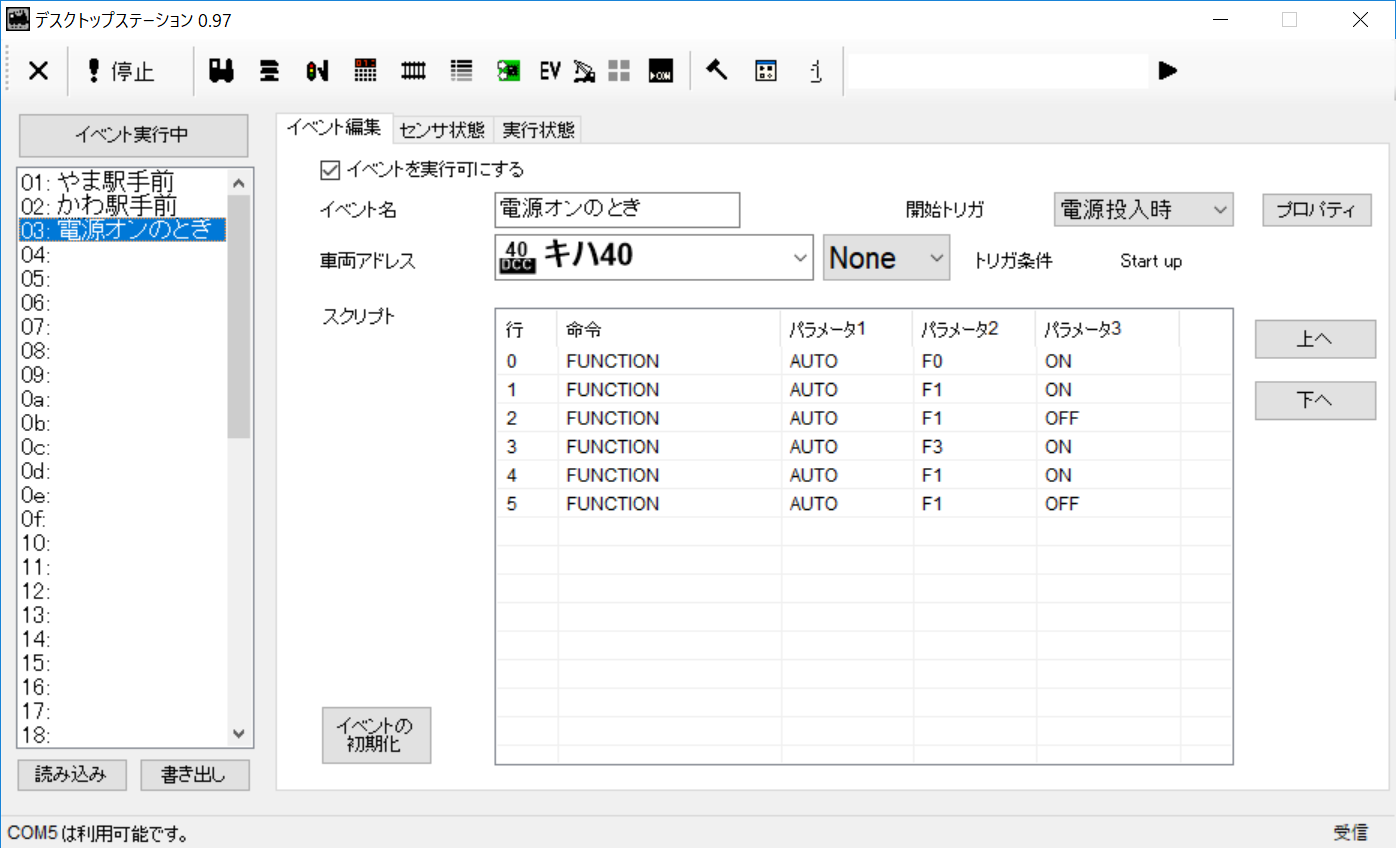Screen dimensions: 1396x848
Task: Open the track layout icon
Action: [413, 71]
